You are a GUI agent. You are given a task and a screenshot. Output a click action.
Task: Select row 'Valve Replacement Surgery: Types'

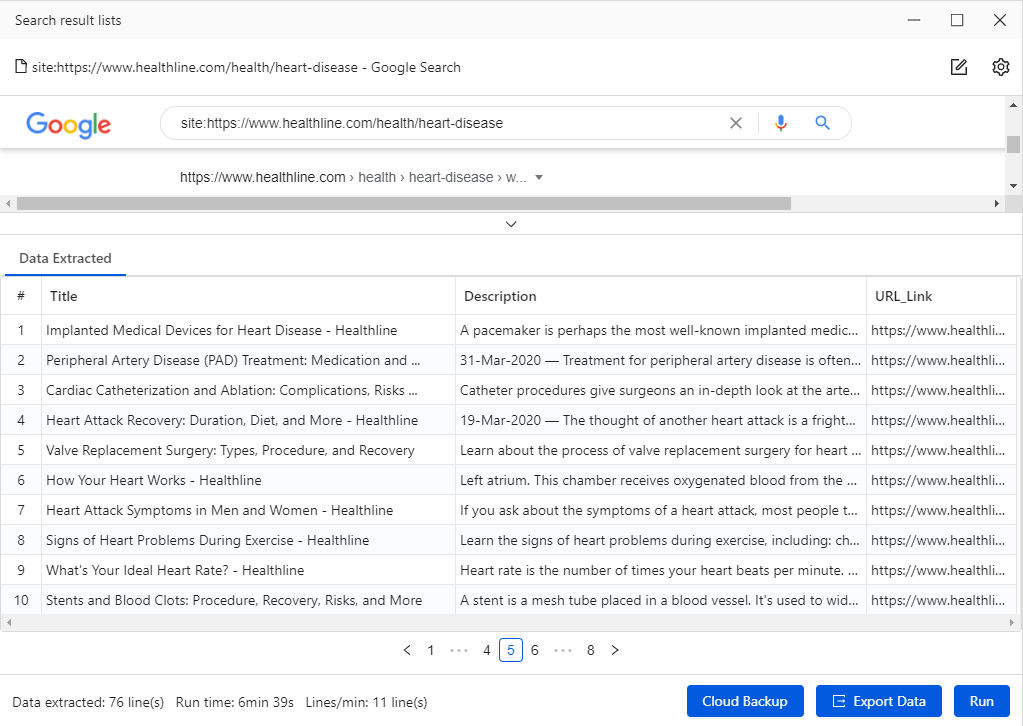click(509, 450)
